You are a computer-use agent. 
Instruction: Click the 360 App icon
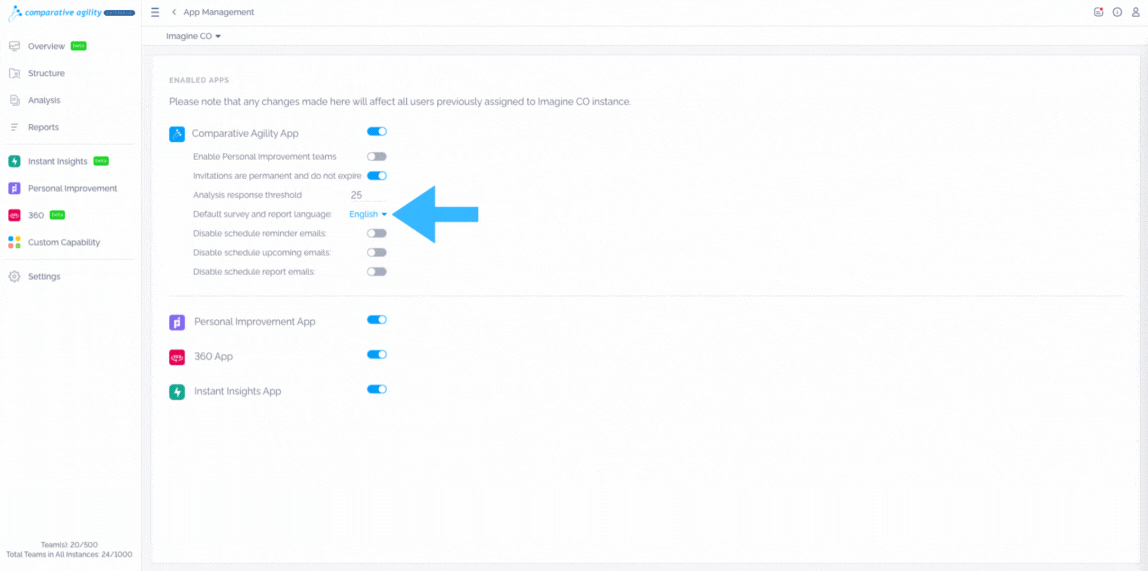point(177,357)
